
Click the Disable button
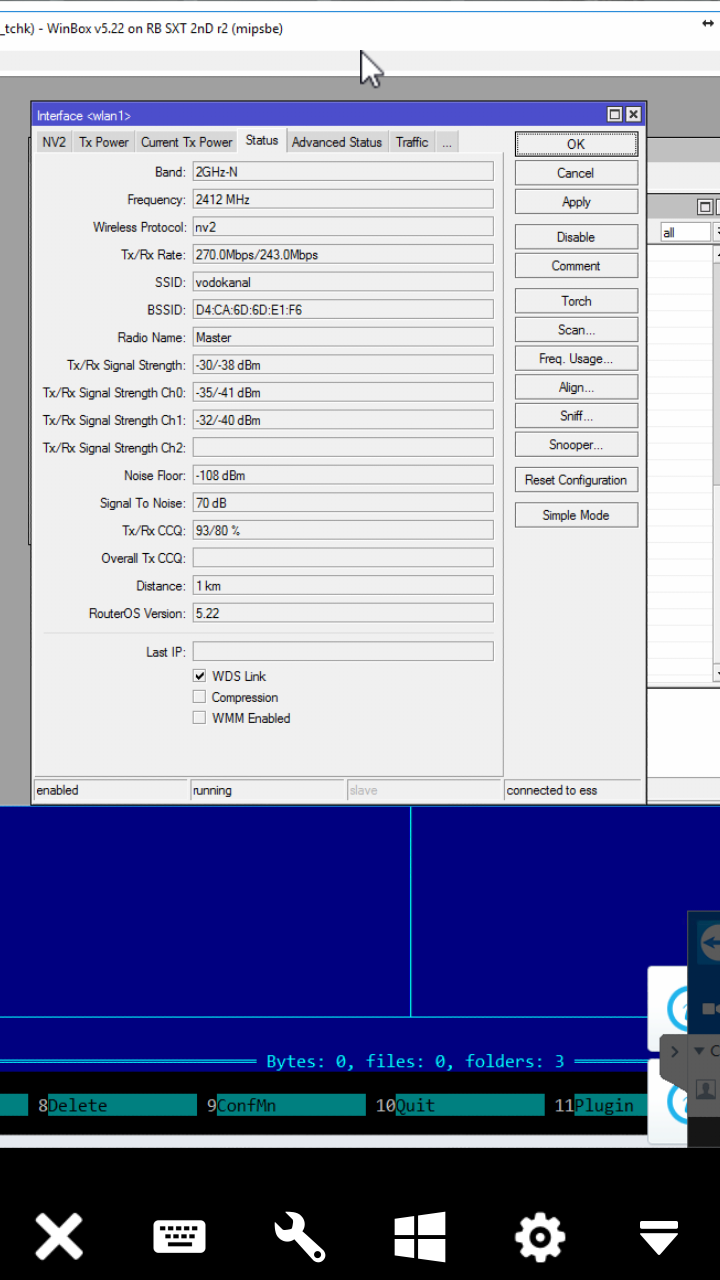(x=576, y=237)
